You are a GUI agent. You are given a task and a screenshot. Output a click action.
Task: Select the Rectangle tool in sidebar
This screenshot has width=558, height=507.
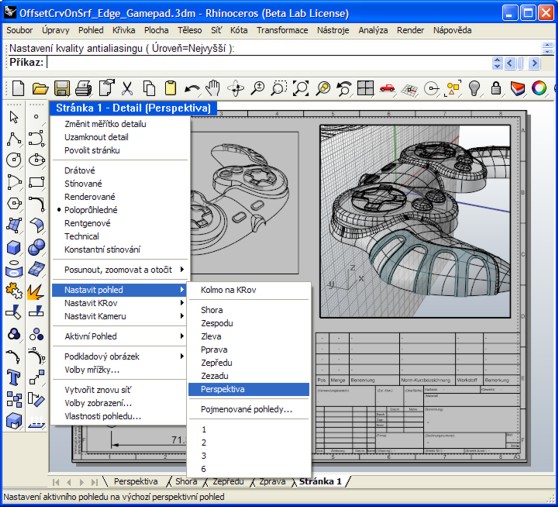pyautogui.click(x=36, y=182)
